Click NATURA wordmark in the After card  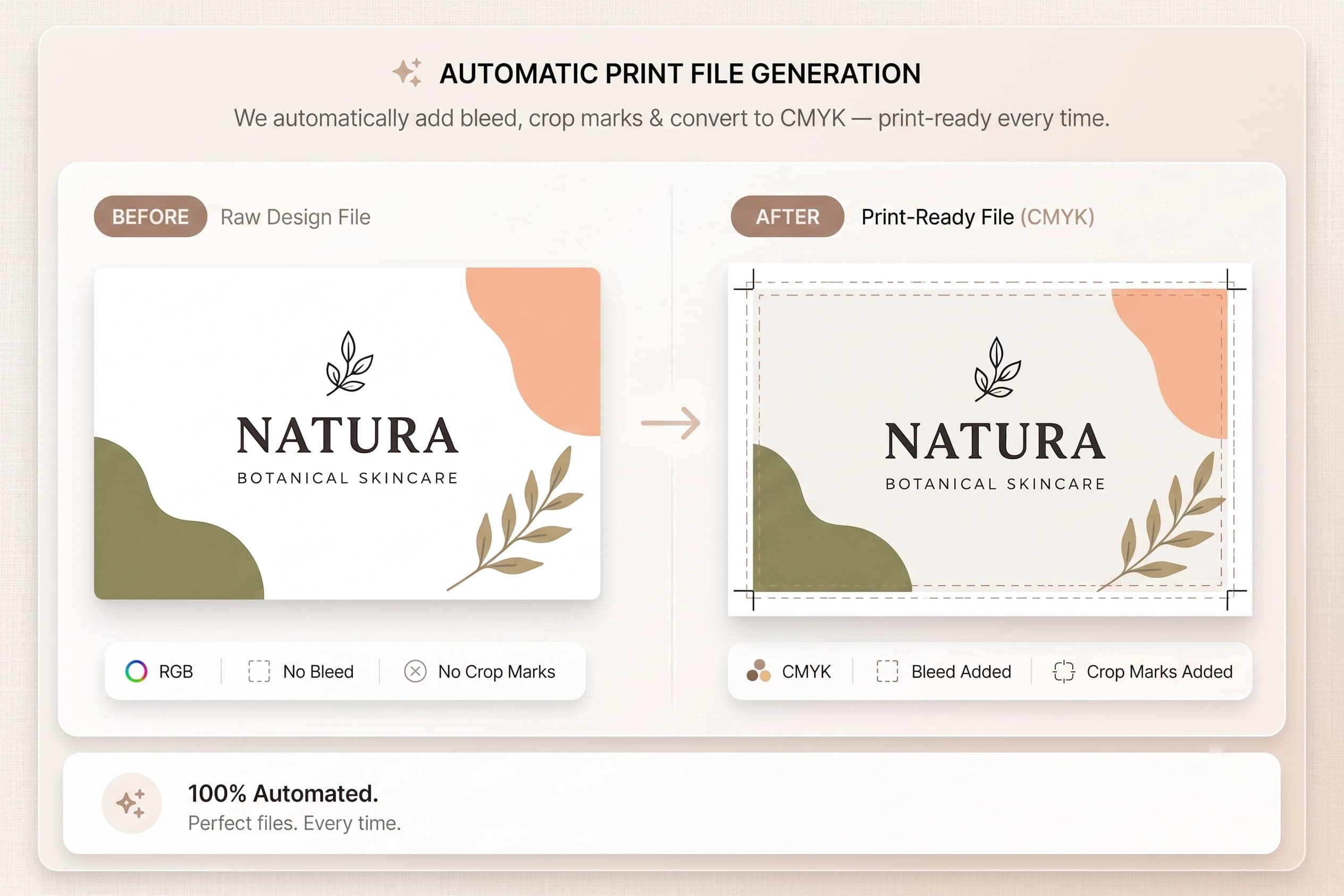pos(995,441)
